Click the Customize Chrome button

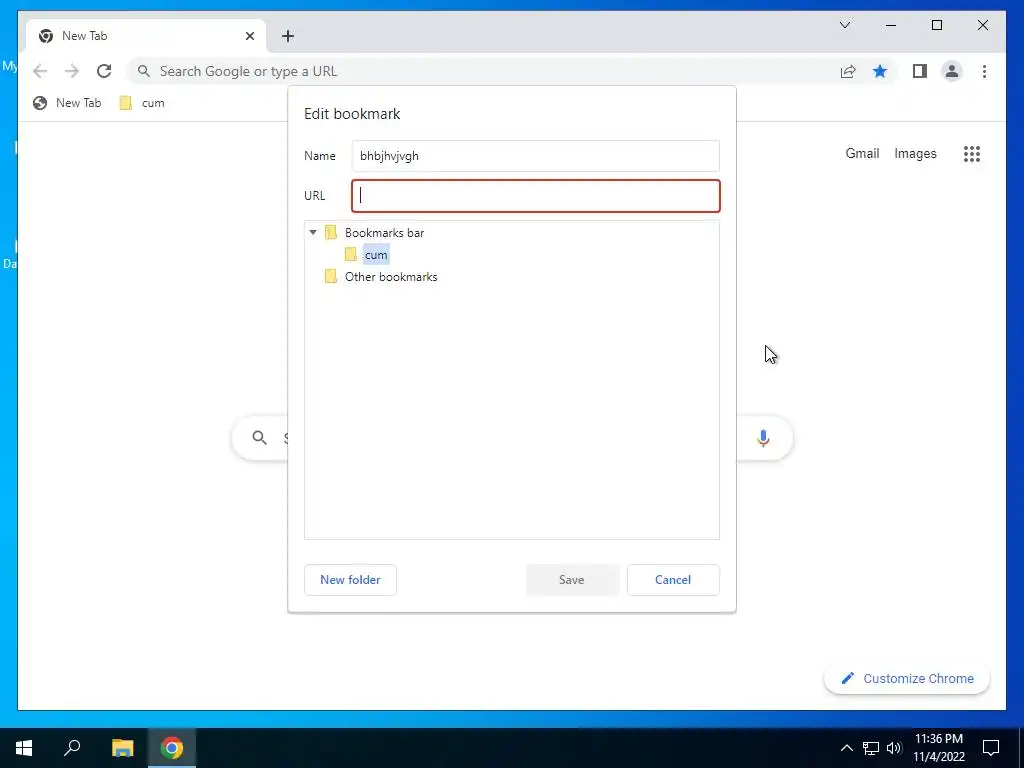click(907, 679)
